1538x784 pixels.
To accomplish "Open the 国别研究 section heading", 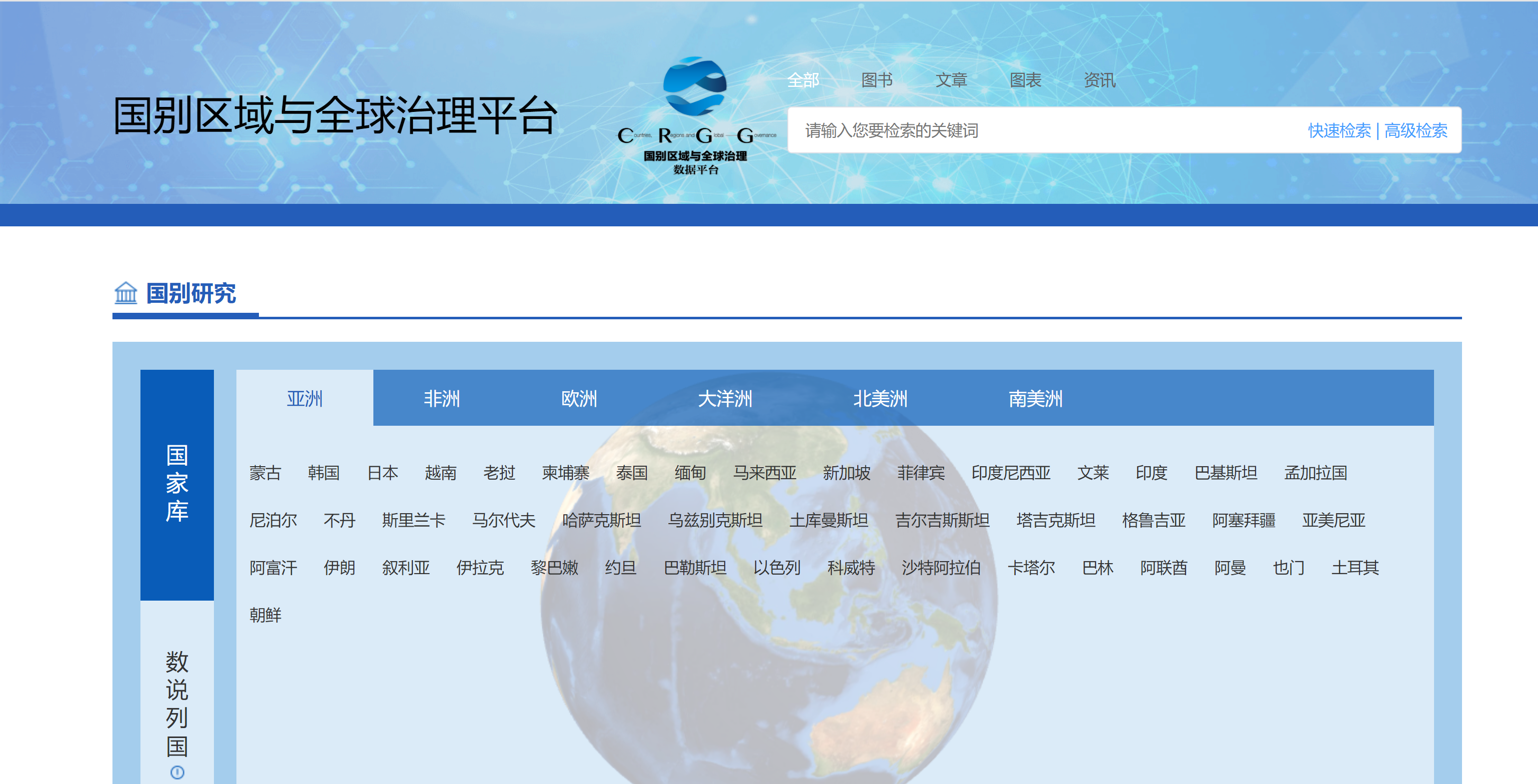I will (x=191, y=293).
